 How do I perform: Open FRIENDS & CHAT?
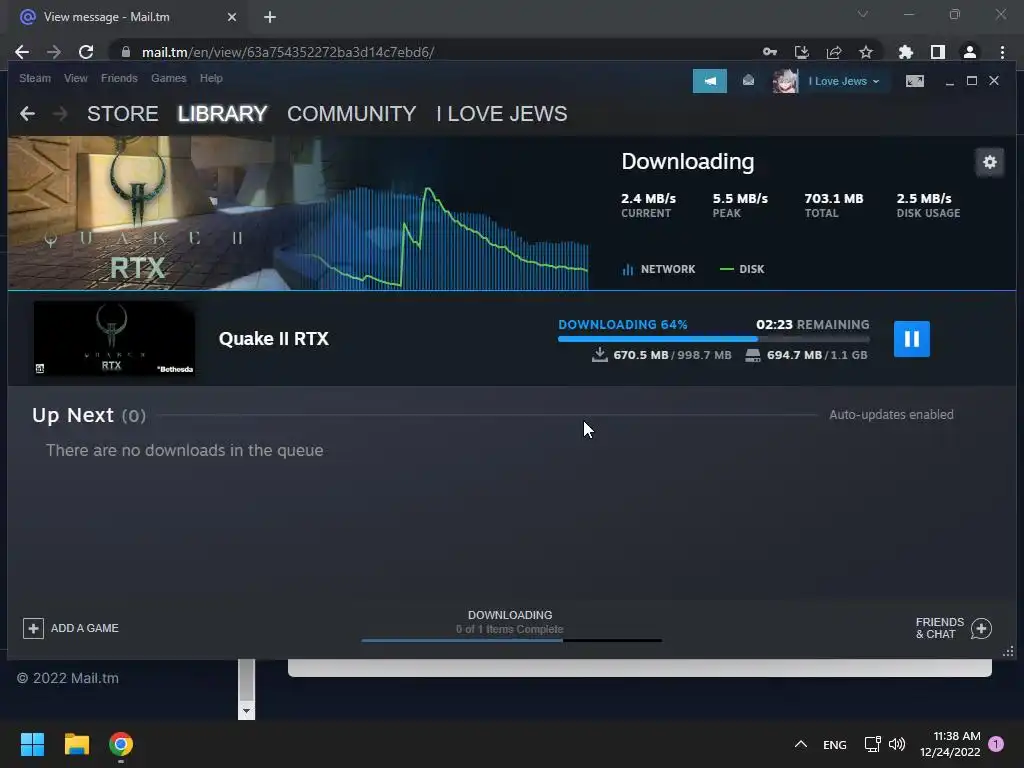coord(953,628)
